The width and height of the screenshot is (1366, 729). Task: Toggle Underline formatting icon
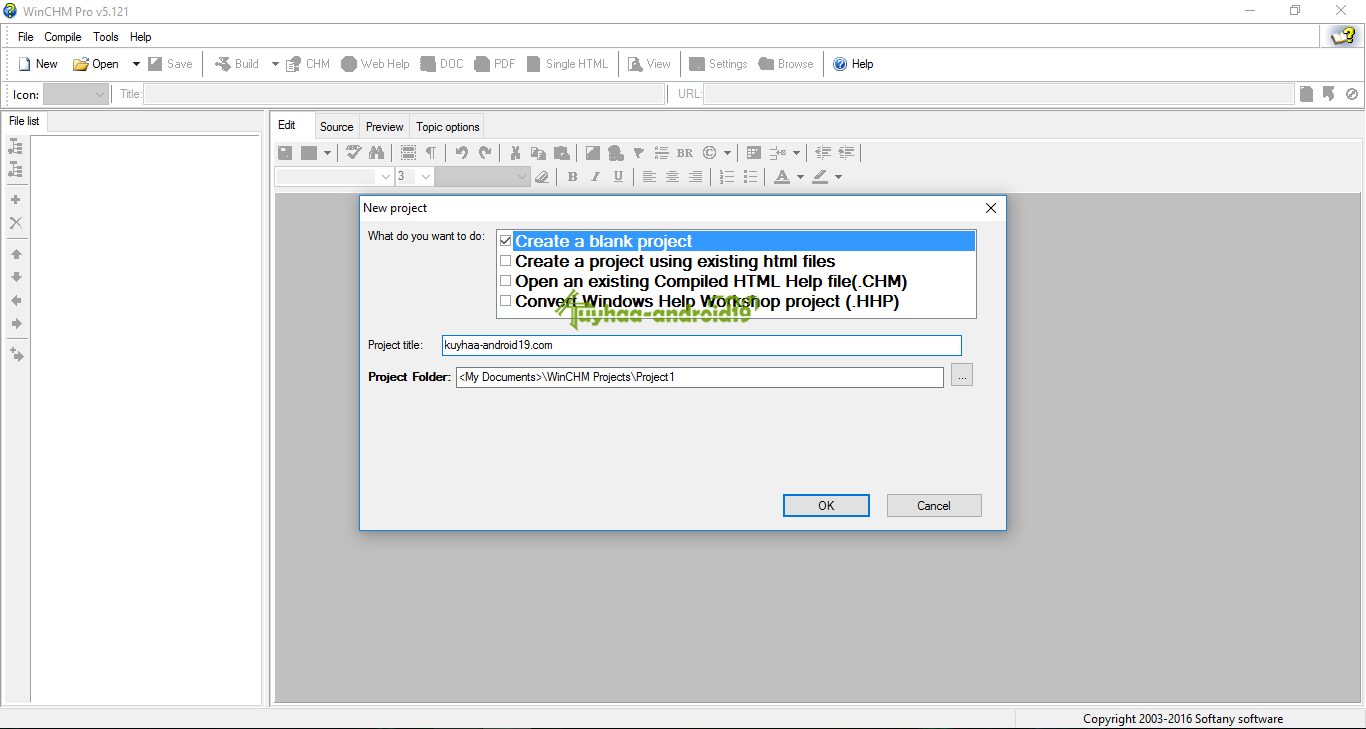pos(618,177)
